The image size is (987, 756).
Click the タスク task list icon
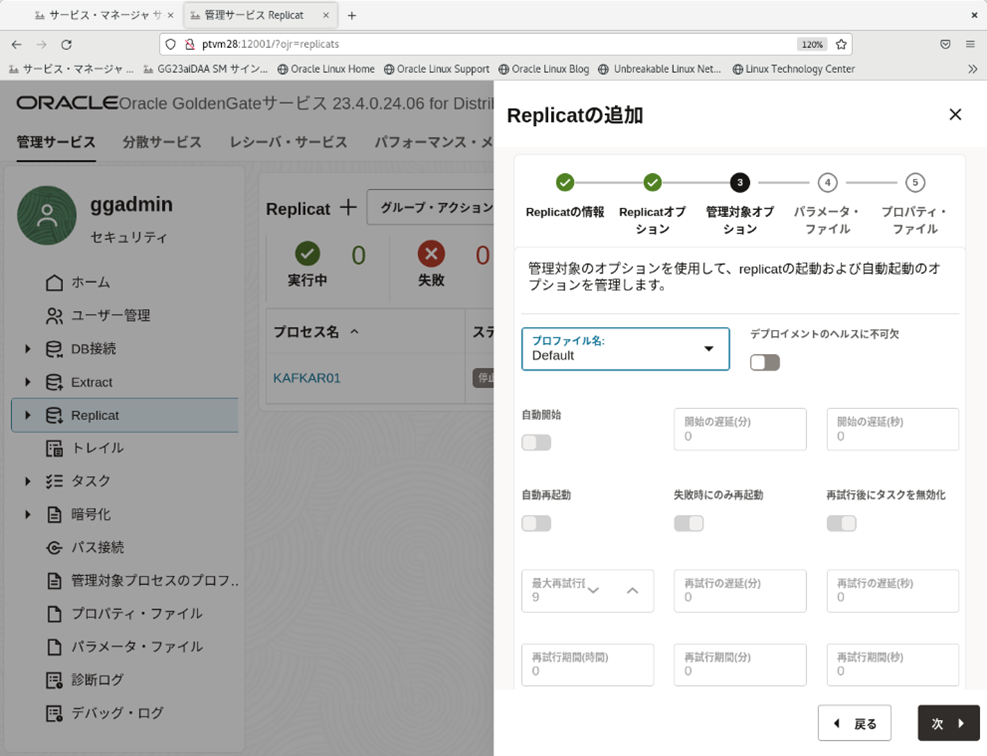point(54,482)
